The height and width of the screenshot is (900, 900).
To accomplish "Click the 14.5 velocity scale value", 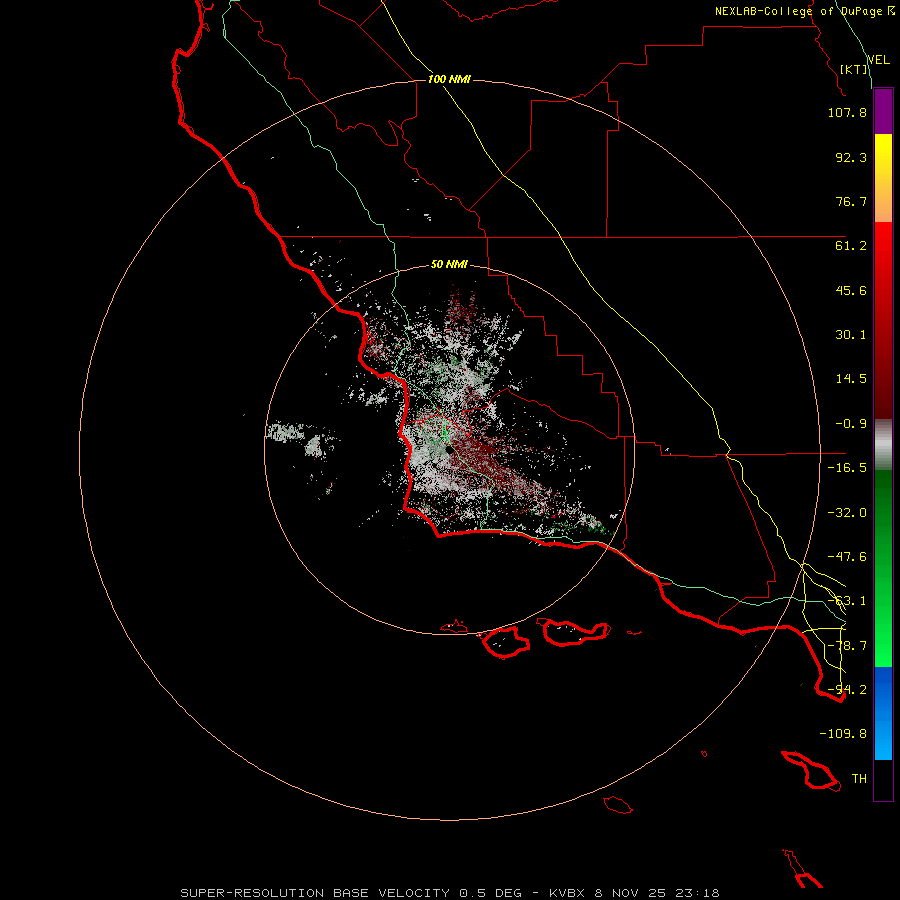I will (851, 379).
